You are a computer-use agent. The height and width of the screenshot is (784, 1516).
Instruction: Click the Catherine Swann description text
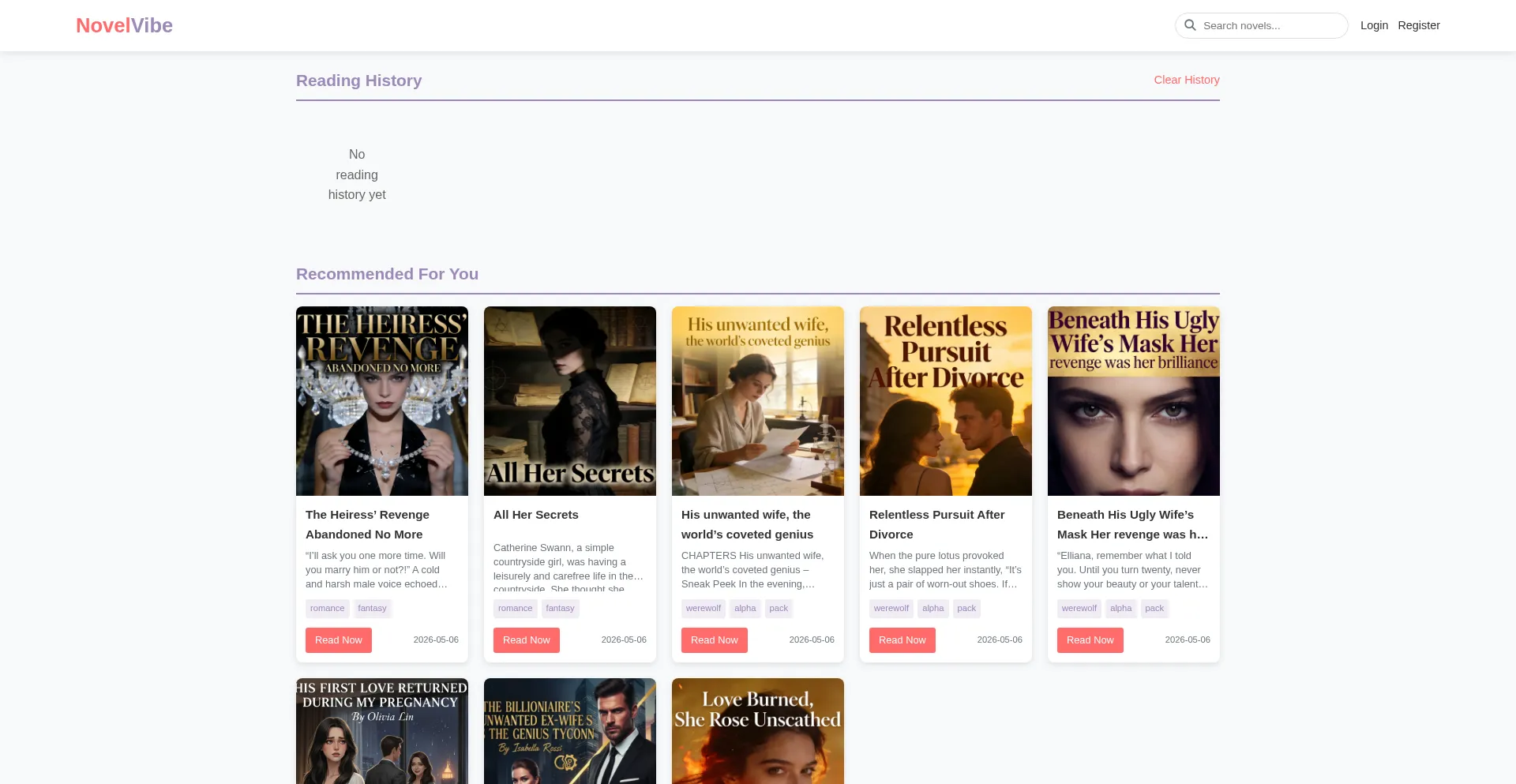(x=570, y=566)
